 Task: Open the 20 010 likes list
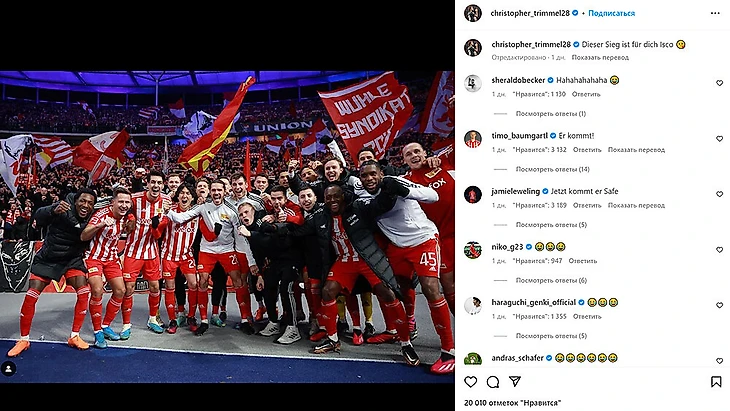[x=512, y=403]
